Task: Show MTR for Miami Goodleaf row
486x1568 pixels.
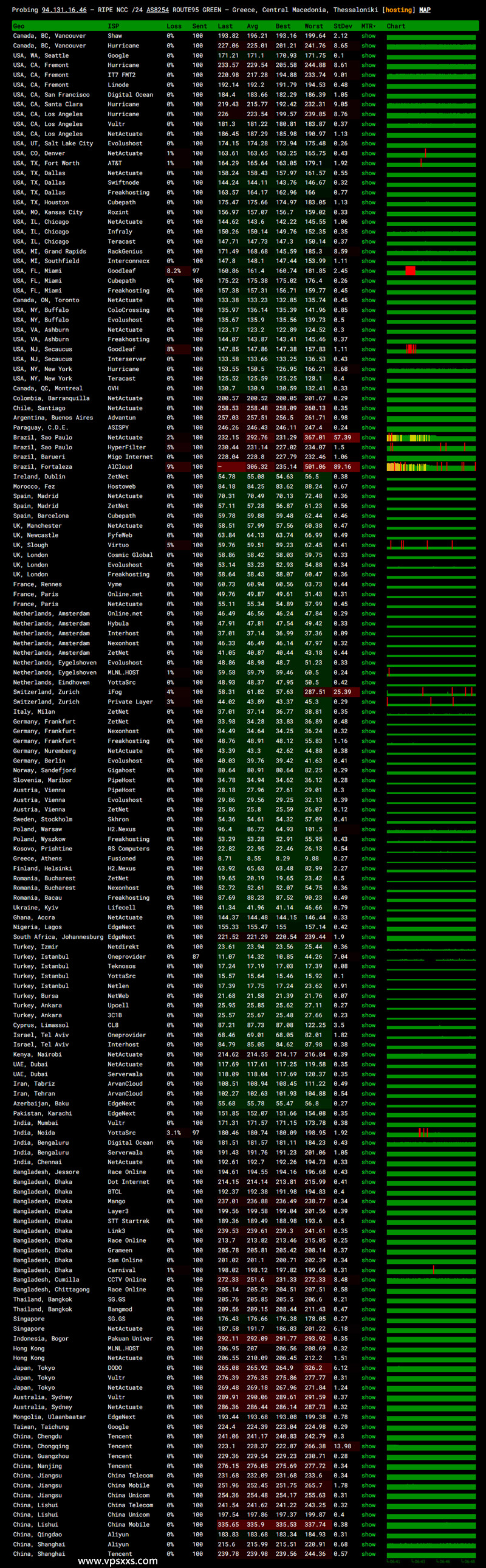Action: pos(369,271)
